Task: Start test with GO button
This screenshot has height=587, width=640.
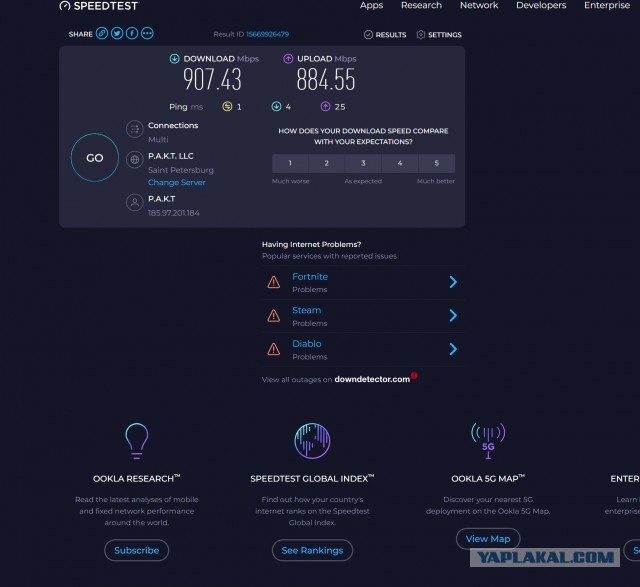Action: 95,158
